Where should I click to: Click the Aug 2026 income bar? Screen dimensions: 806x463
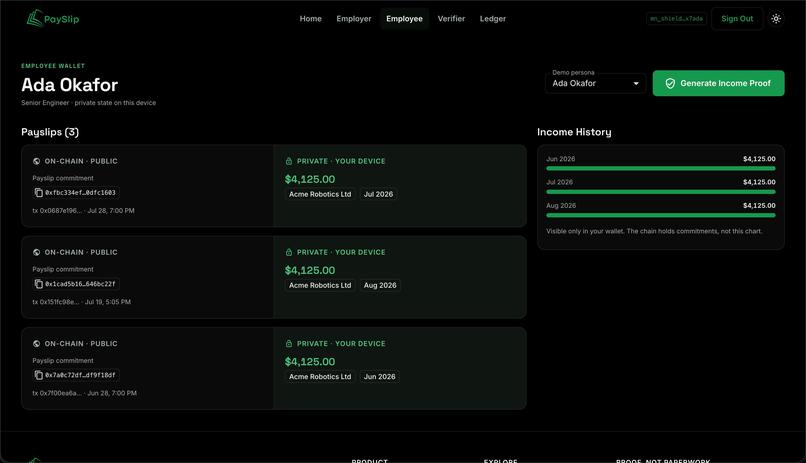tap(661, 215)
